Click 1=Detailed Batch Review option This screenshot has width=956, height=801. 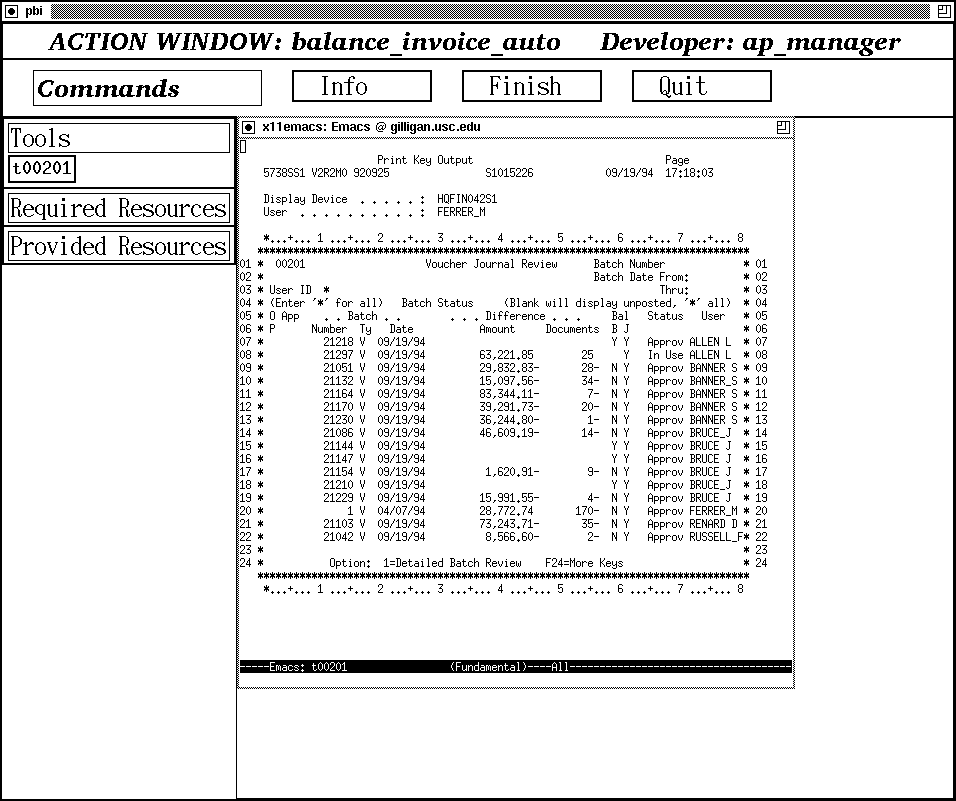pos(452,563)
